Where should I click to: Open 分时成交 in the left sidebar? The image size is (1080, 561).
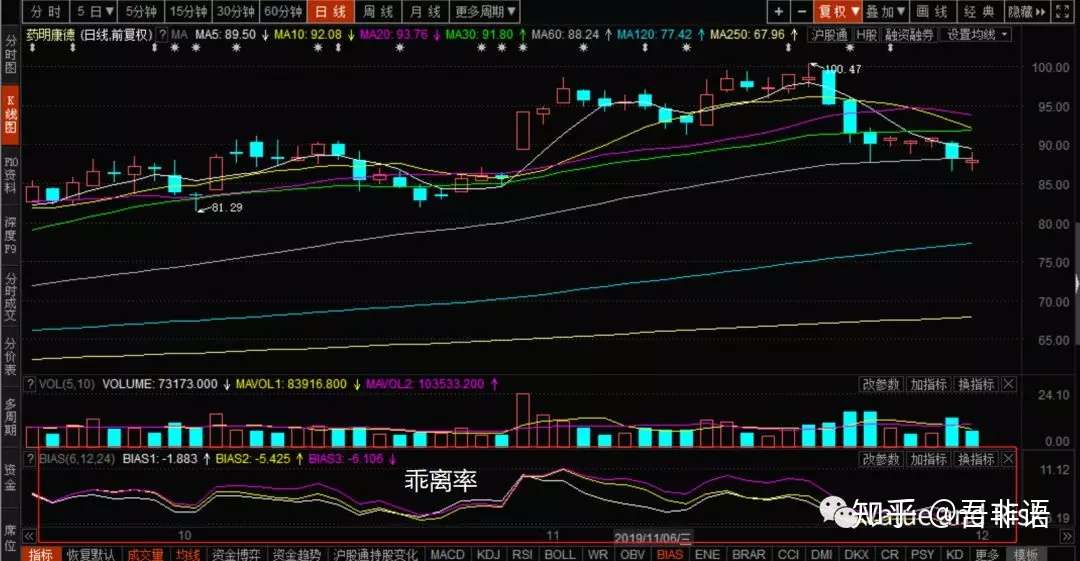10,297
